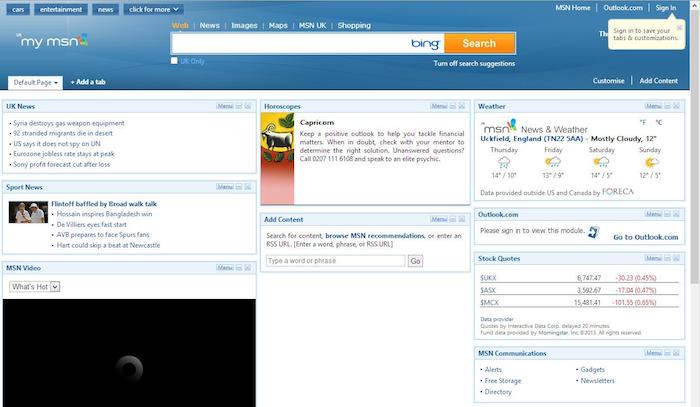Click the Sport News cricket photo thumbnail
This screenshot has width=700, height=407.
click(x=28, y=212)
